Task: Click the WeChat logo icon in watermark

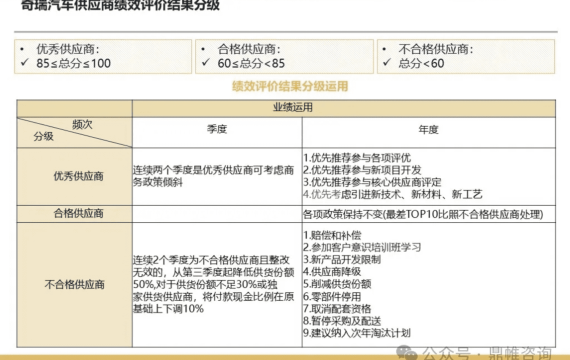Action: point(407,352)
